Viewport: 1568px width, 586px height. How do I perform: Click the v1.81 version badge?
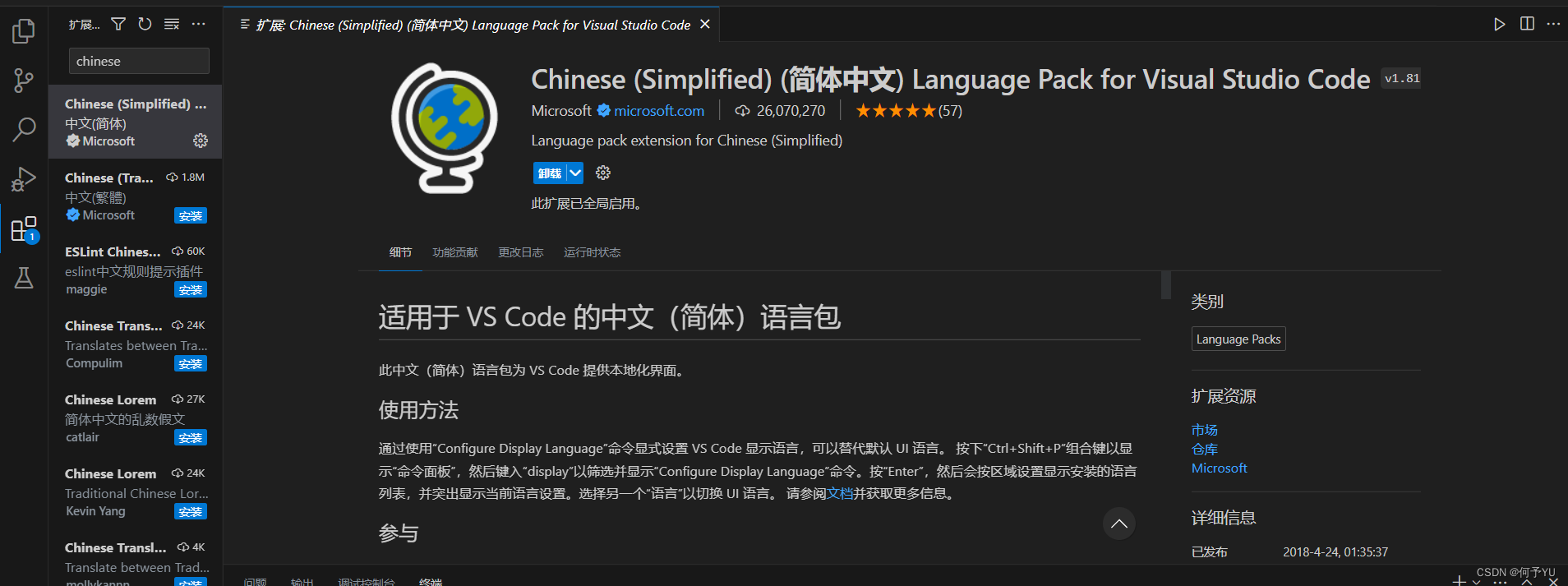(x=1401, y=78)
